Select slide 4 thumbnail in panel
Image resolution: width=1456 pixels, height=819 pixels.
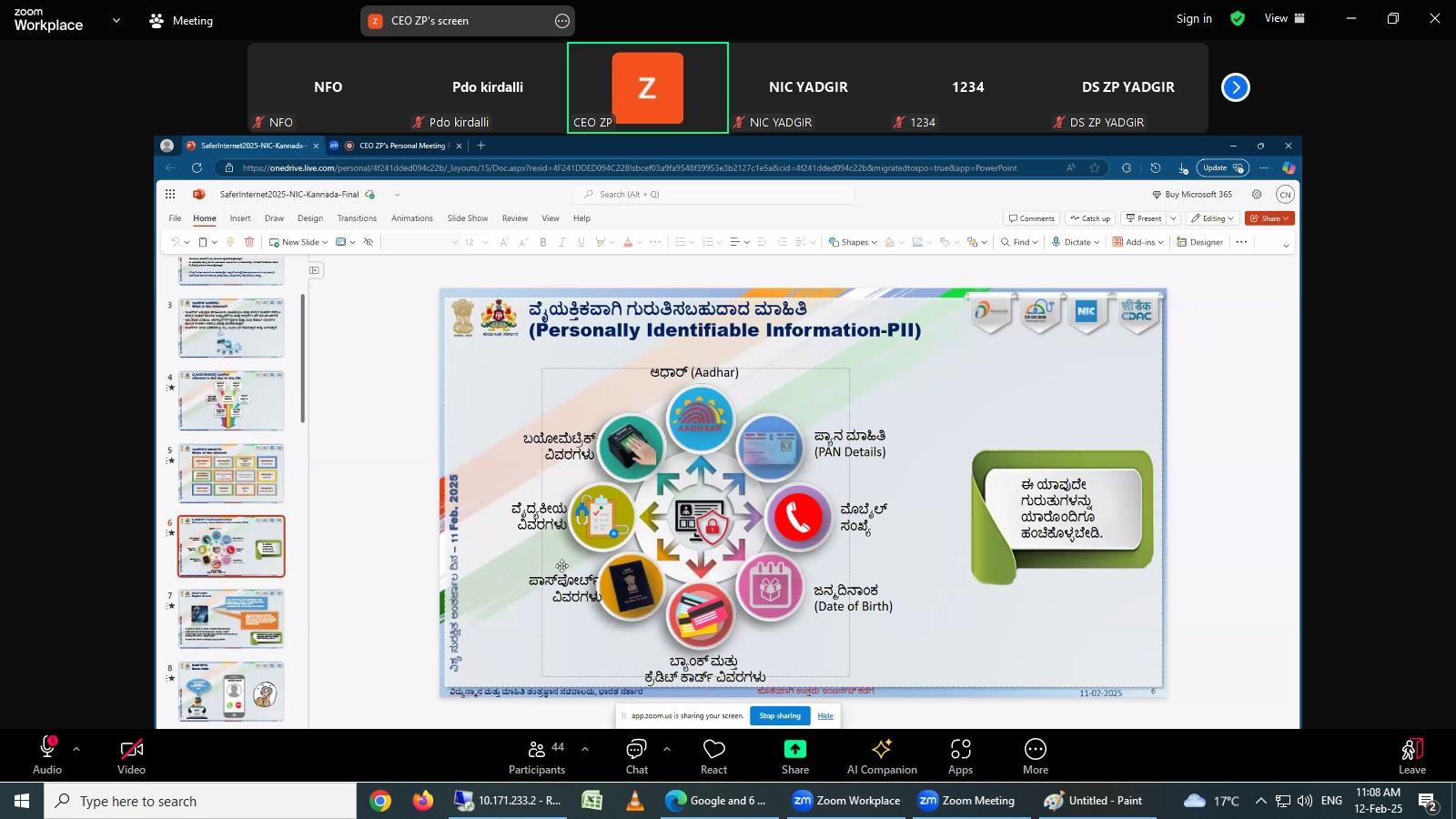pos(231,400)
